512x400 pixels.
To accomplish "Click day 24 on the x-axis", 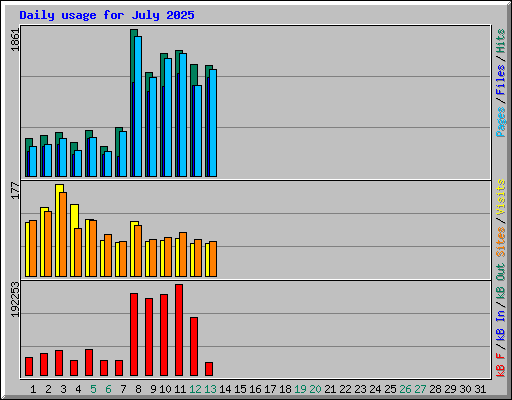I will (x=375, y=389).
